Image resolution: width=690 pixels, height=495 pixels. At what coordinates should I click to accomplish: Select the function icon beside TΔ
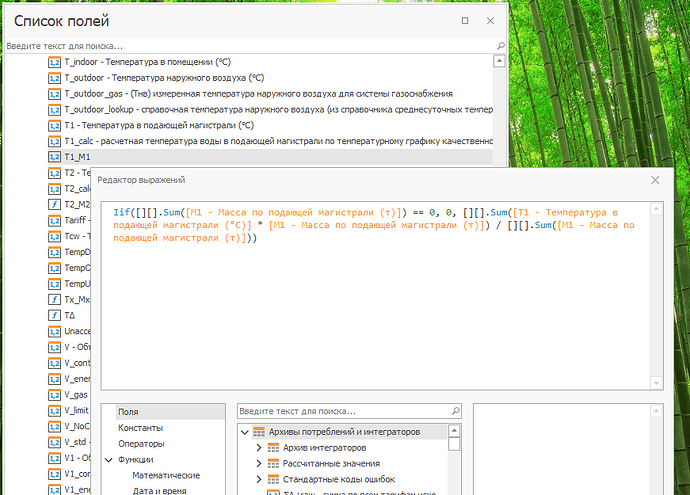54,315
